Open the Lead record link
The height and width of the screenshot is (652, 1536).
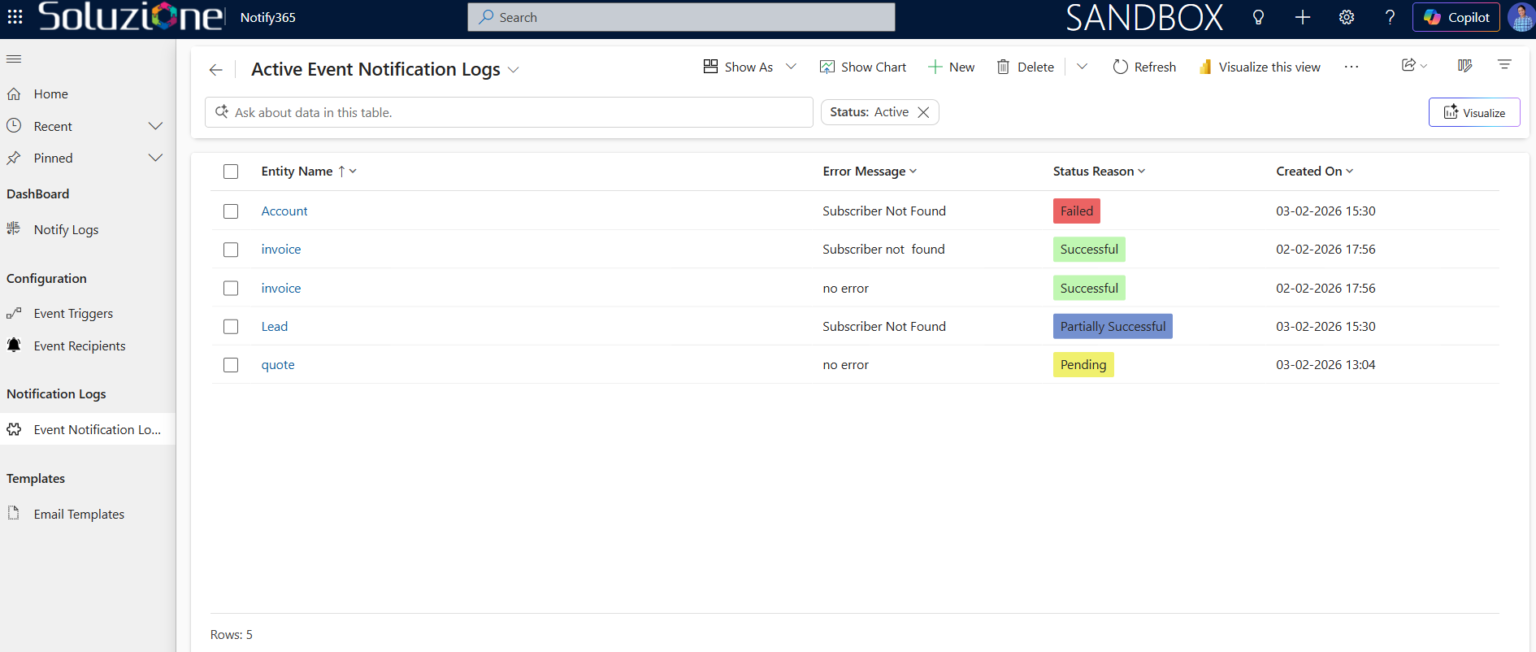tap(274, 326)
